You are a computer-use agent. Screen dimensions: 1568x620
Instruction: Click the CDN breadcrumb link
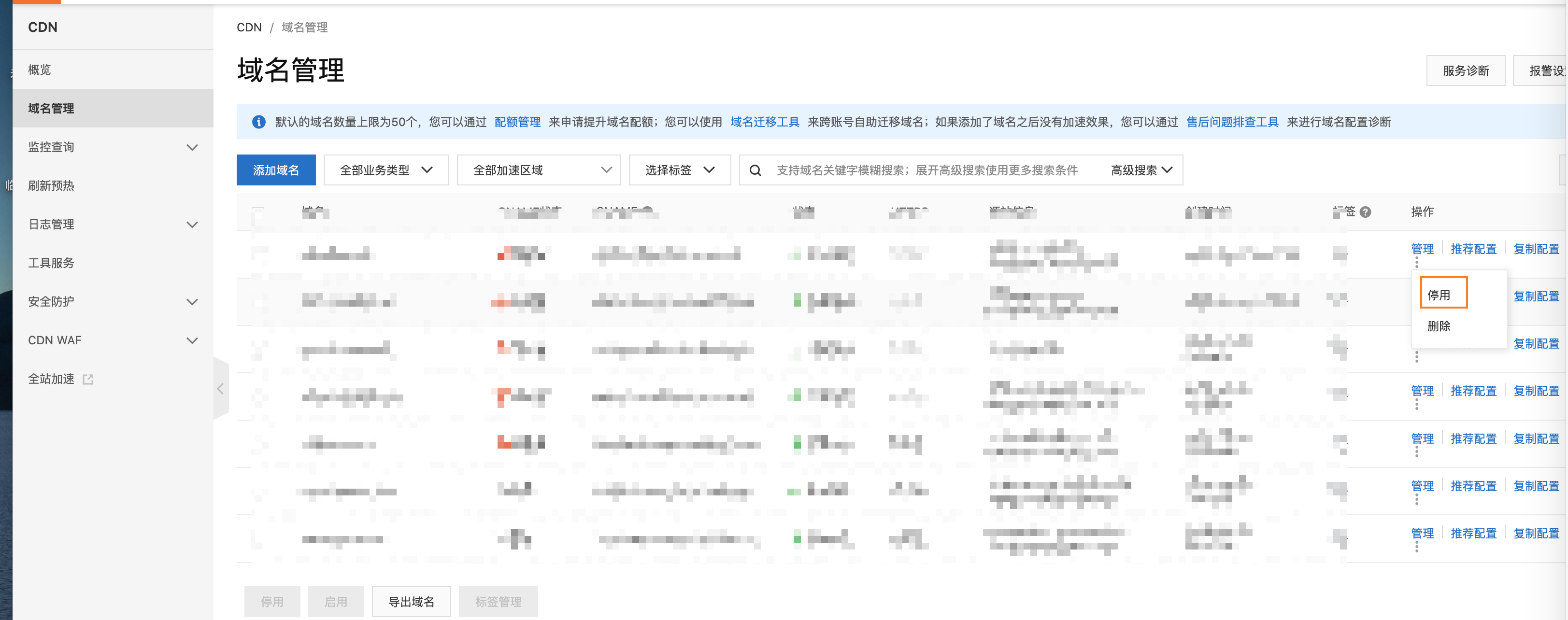click(249, 28)
